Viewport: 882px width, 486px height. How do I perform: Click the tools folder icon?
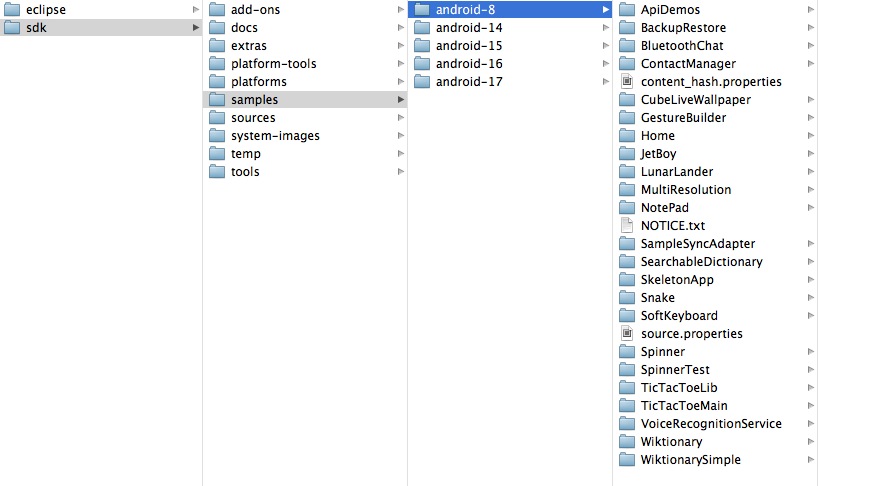(x=217, y=172)
